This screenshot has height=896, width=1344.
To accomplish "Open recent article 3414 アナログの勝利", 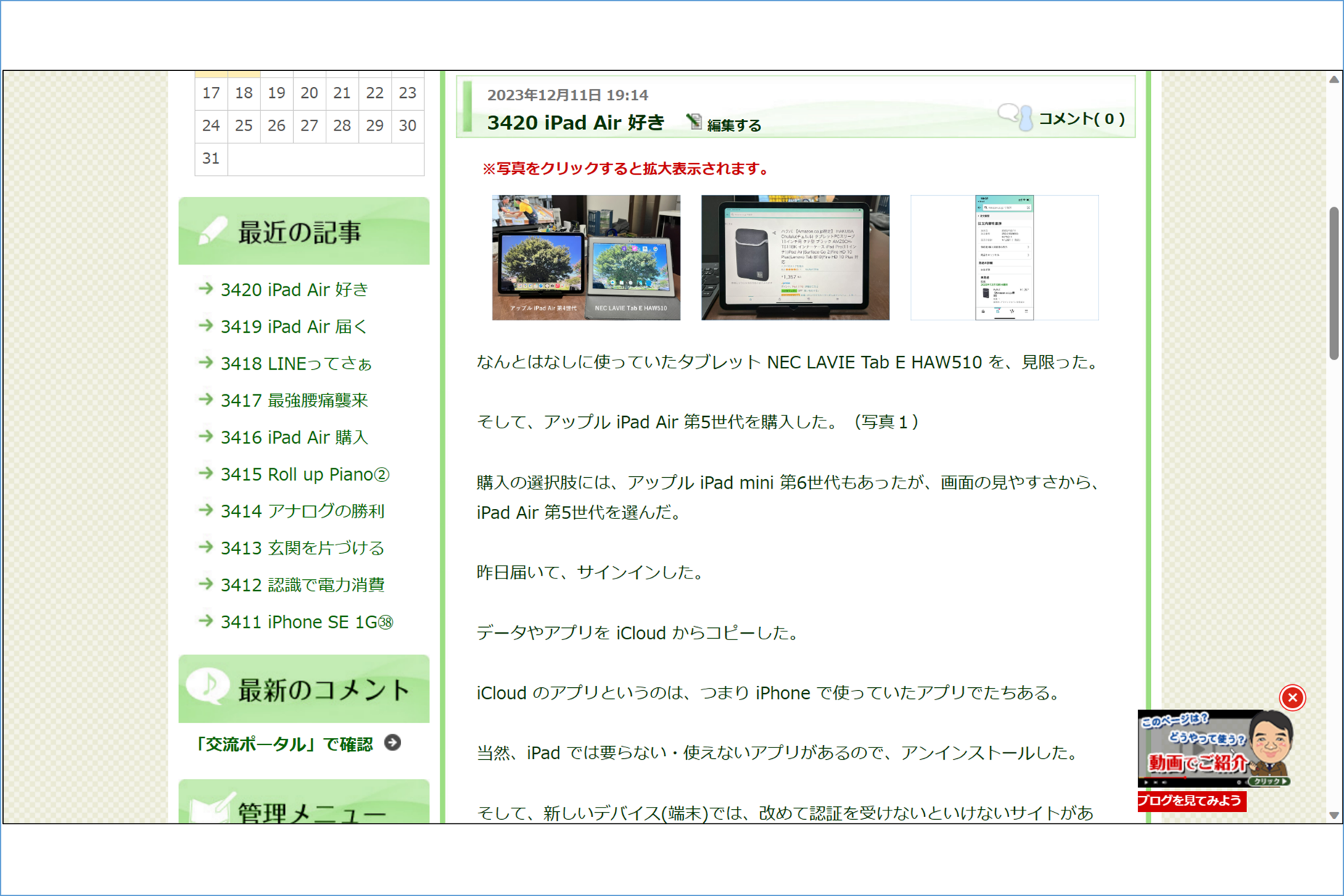I will click(302, 511).
